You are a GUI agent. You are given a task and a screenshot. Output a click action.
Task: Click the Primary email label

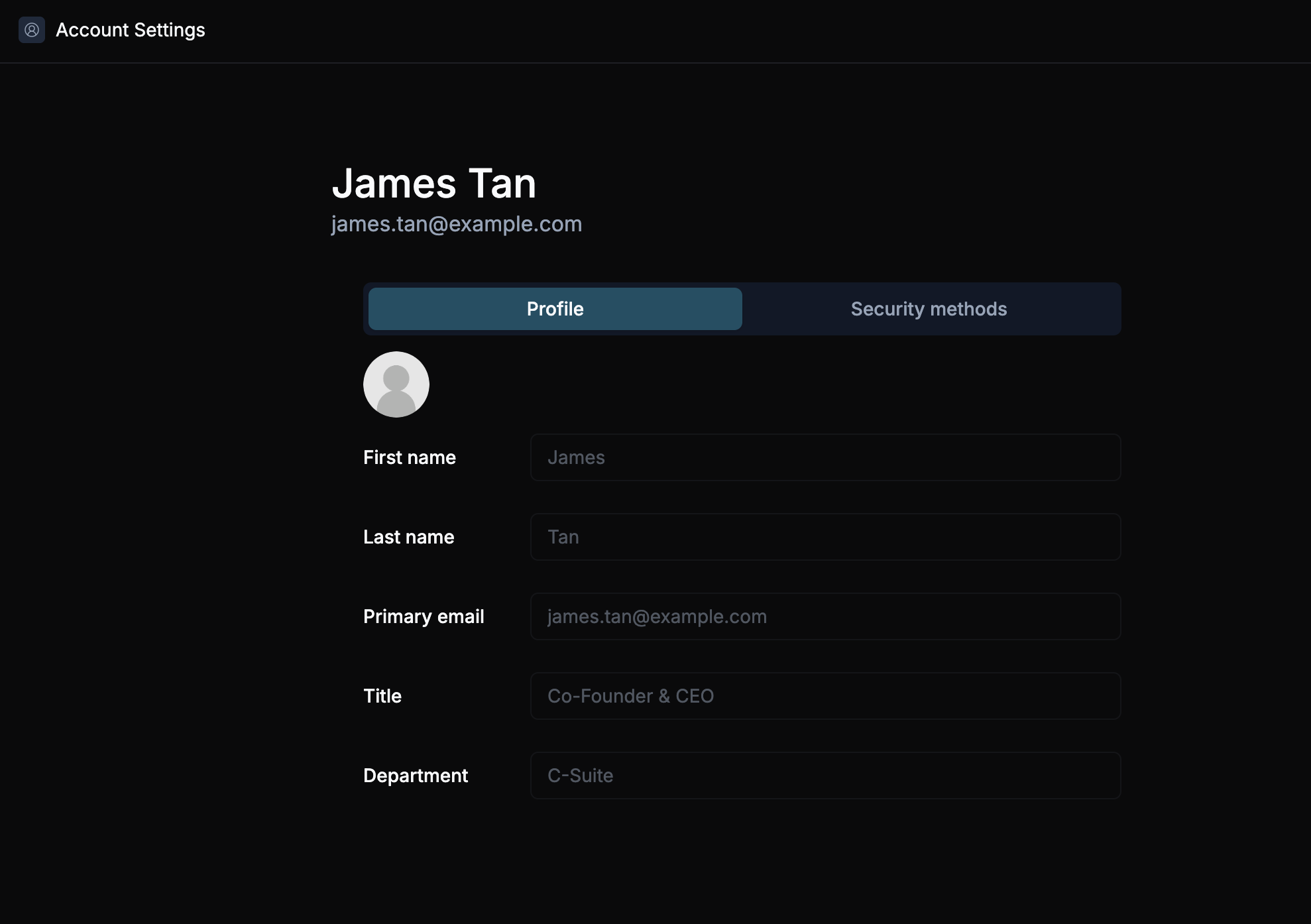(x=424, y=616)
